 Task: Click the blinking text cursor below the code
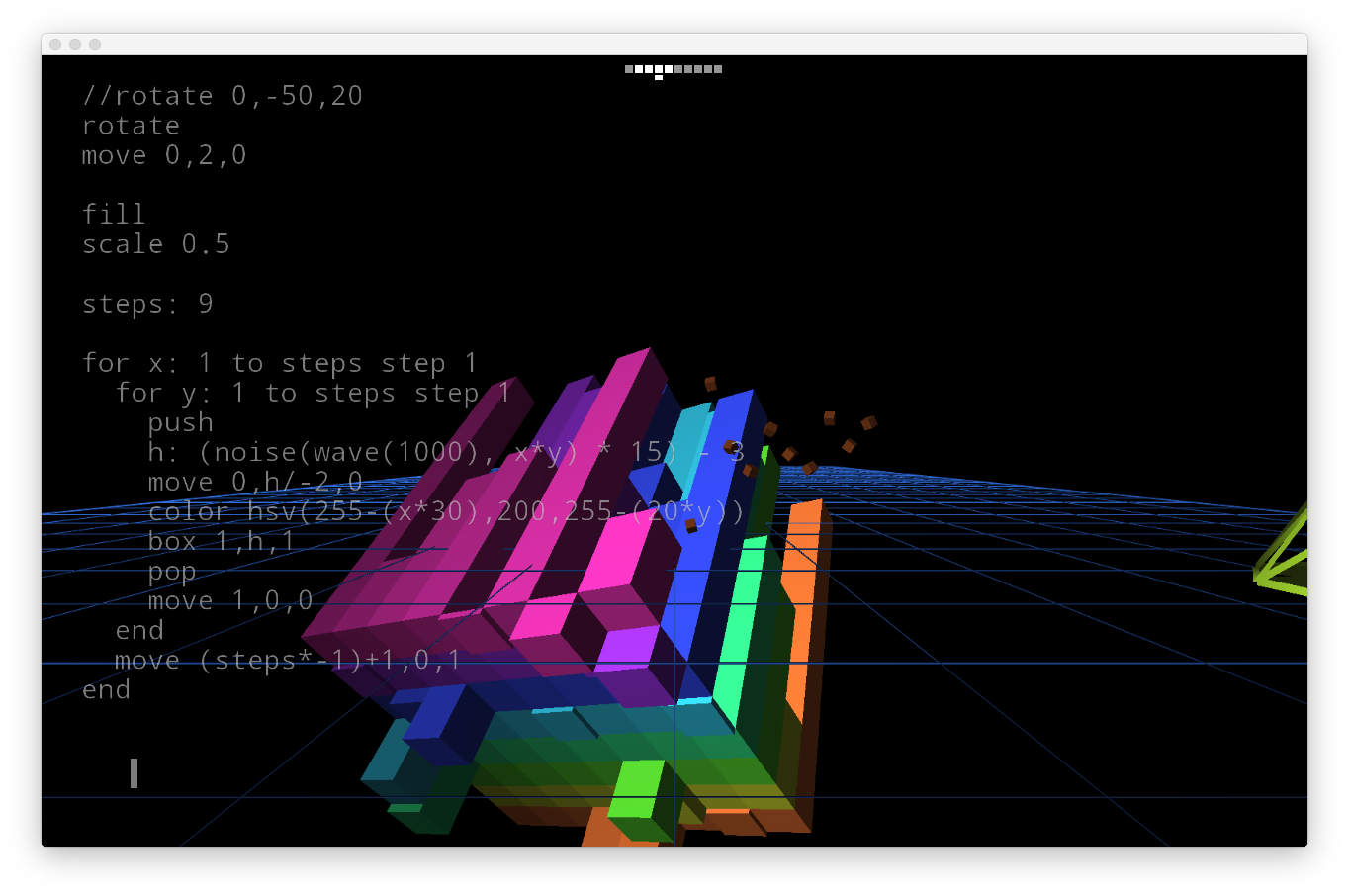pos(134,773)
